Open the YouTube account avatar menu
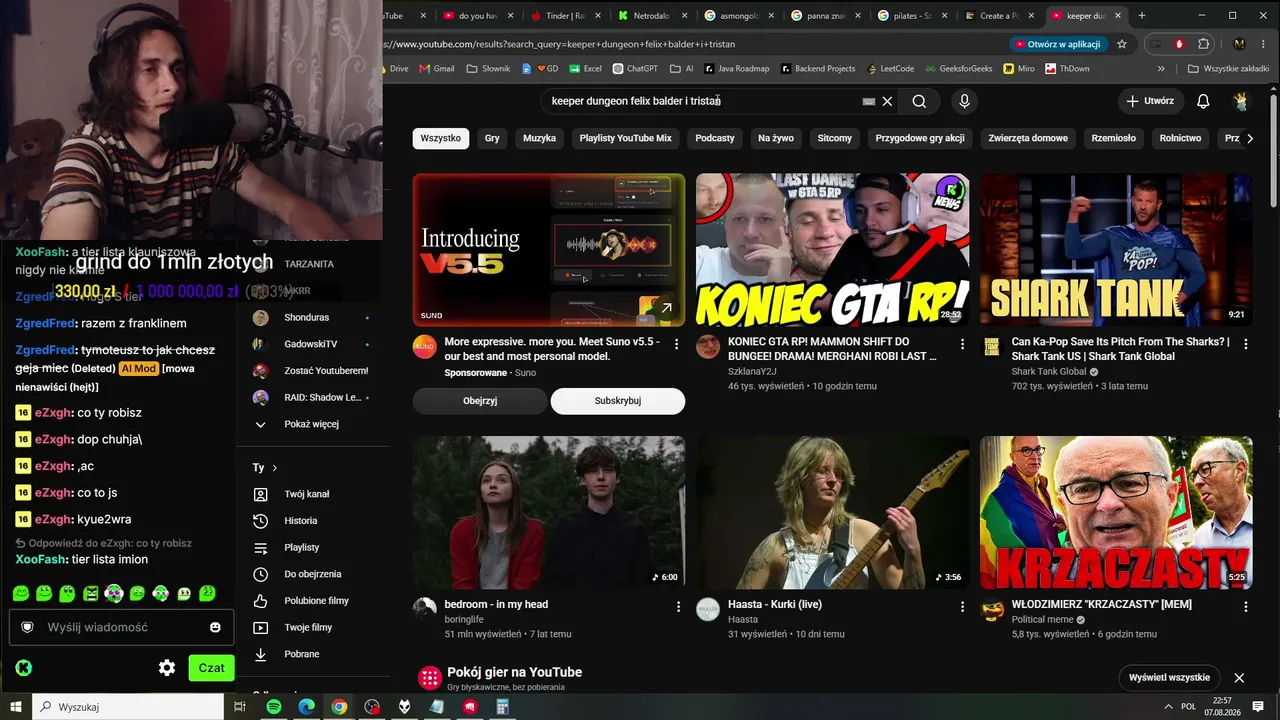 [1241, 101]
